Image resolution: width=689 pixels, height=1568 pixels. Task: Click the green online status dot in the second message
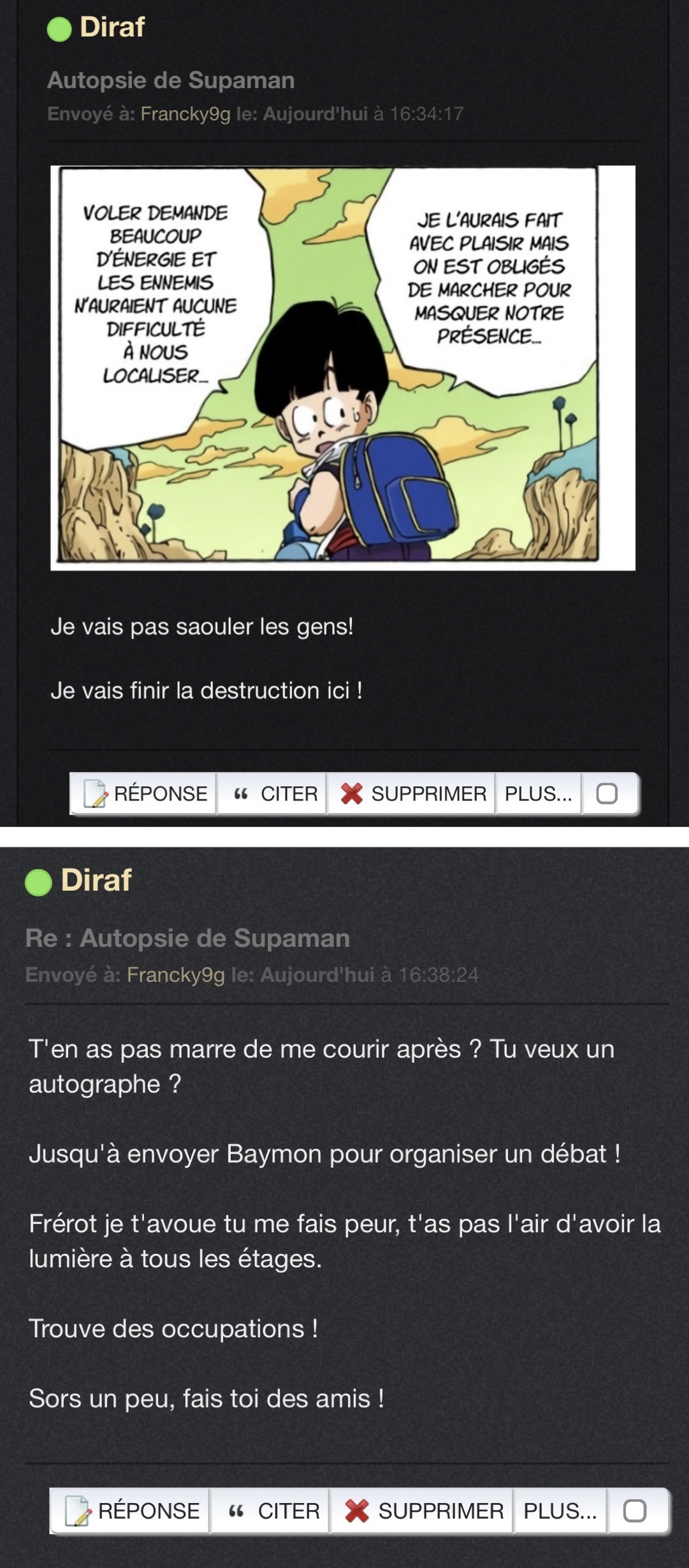(38, 882)
